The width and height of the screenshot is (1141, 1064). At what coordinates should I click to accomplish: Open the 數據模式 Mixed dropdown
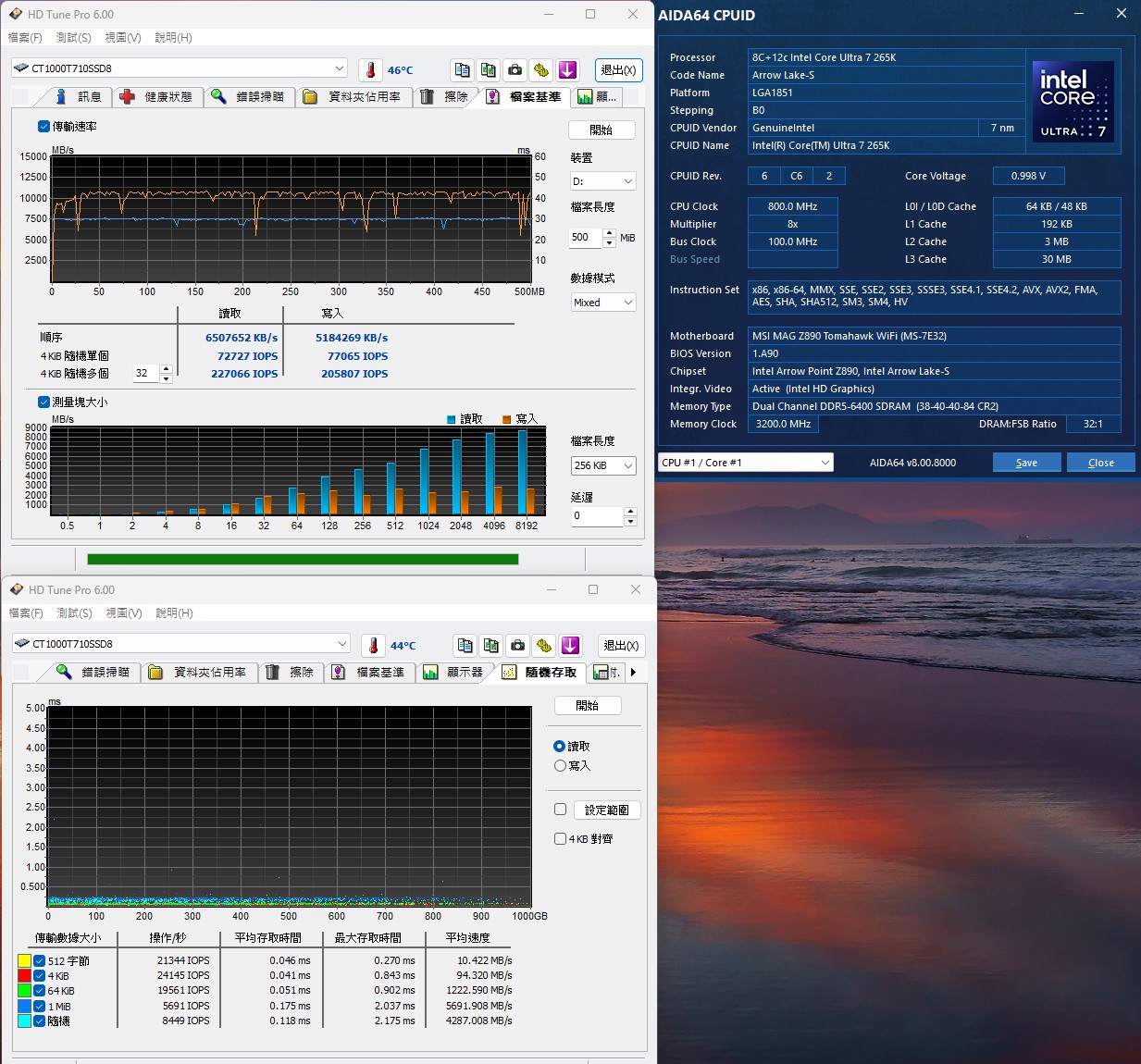[602, 303]
